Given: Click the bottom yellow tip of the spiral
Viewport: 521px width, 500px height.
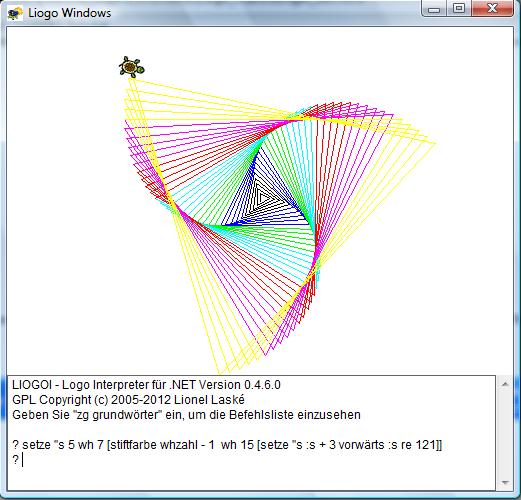Looking at the screenshot, I should click(x=220, y=371).
